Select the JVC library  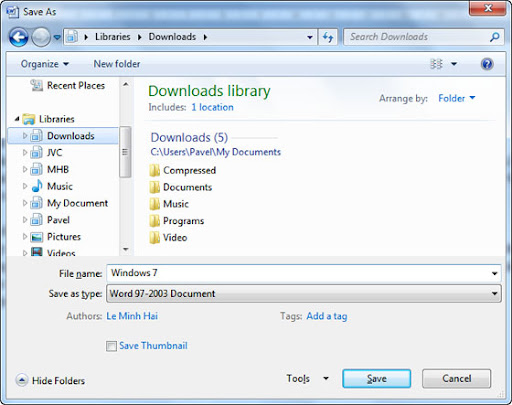click(54, 153)
